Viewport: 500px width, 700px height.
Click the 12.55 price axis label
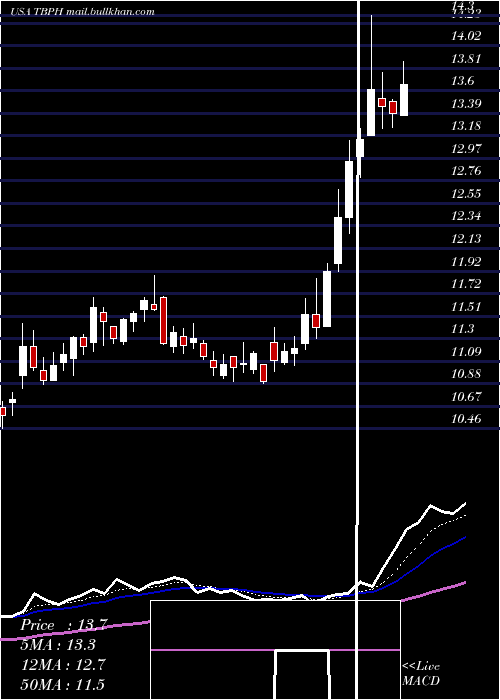pos(466,194)
